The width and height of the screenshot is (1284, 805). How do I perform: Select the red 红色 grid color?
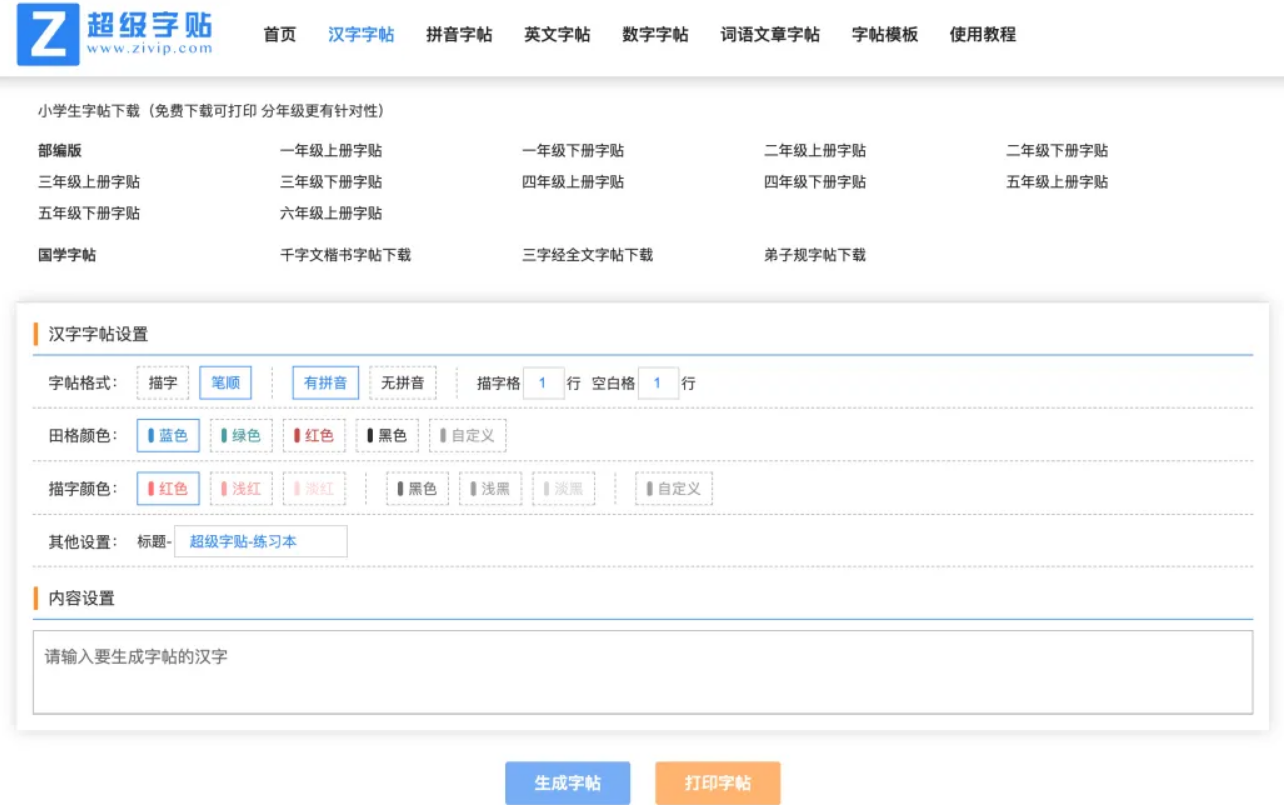tap(314, 435)
